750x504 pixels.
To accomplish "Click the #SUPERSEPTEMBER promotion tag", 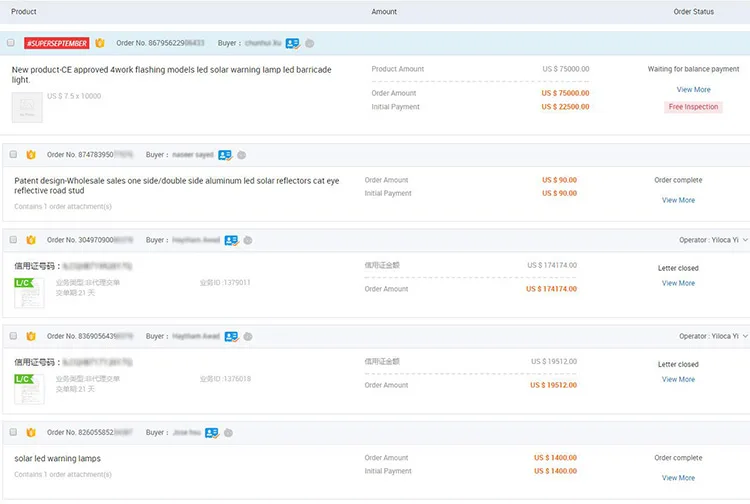I will (57, 44).
